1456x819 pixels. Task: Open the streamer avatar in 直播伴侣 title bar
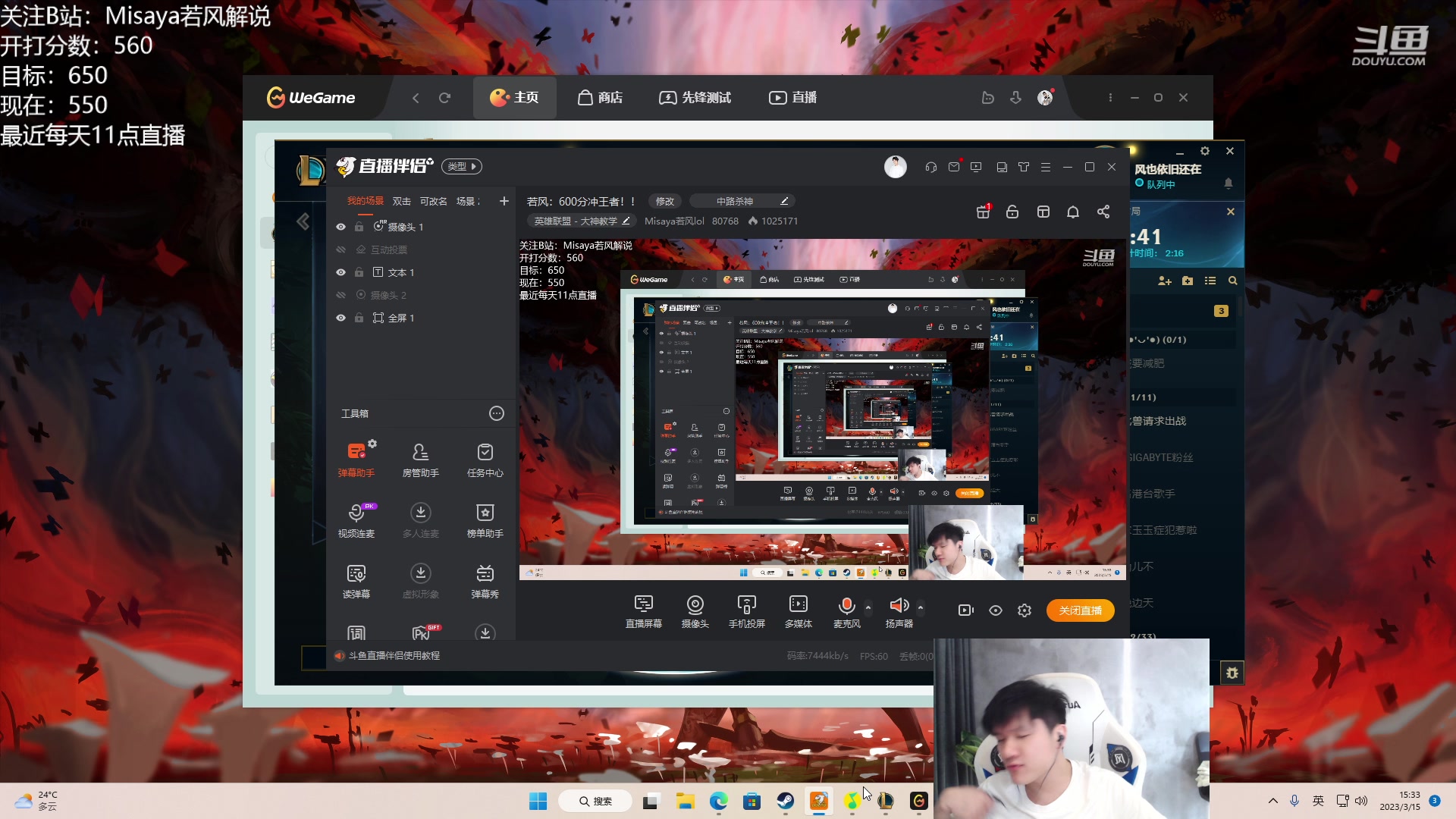click(x=895, y=167)
